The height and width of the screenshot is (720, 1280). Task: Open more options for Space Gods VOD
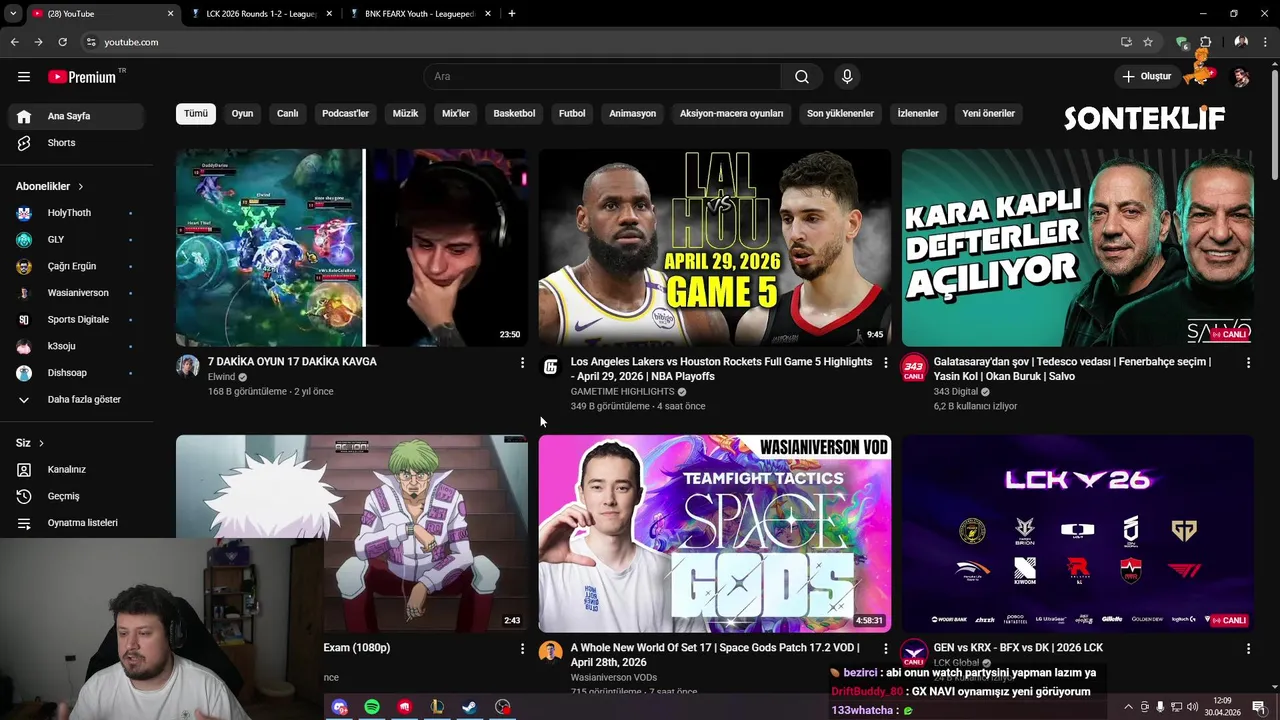point(885,649)
